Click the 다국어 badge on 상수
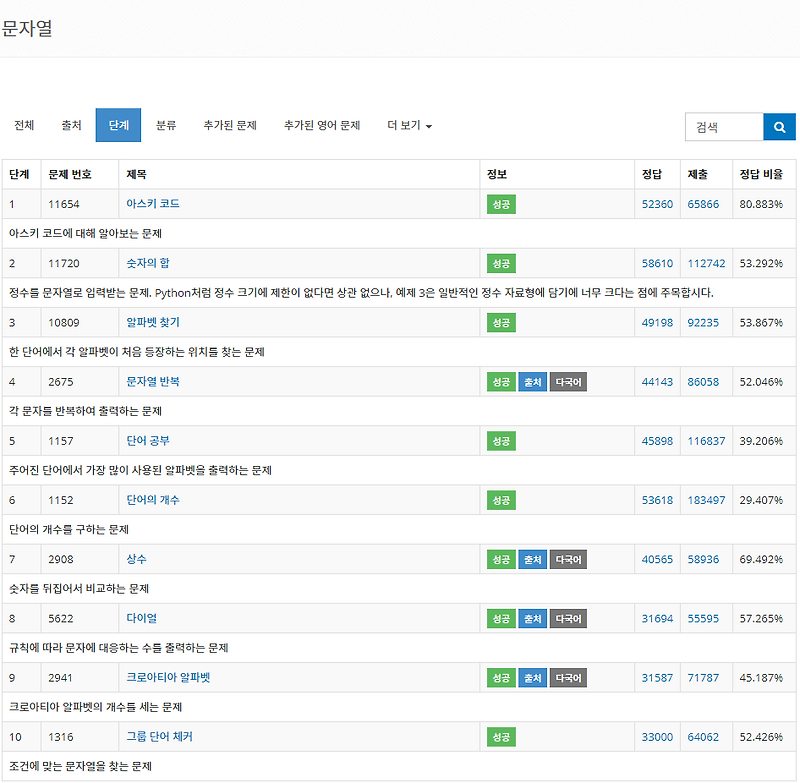This screenshot has height=783, width=800. (568, 559)
